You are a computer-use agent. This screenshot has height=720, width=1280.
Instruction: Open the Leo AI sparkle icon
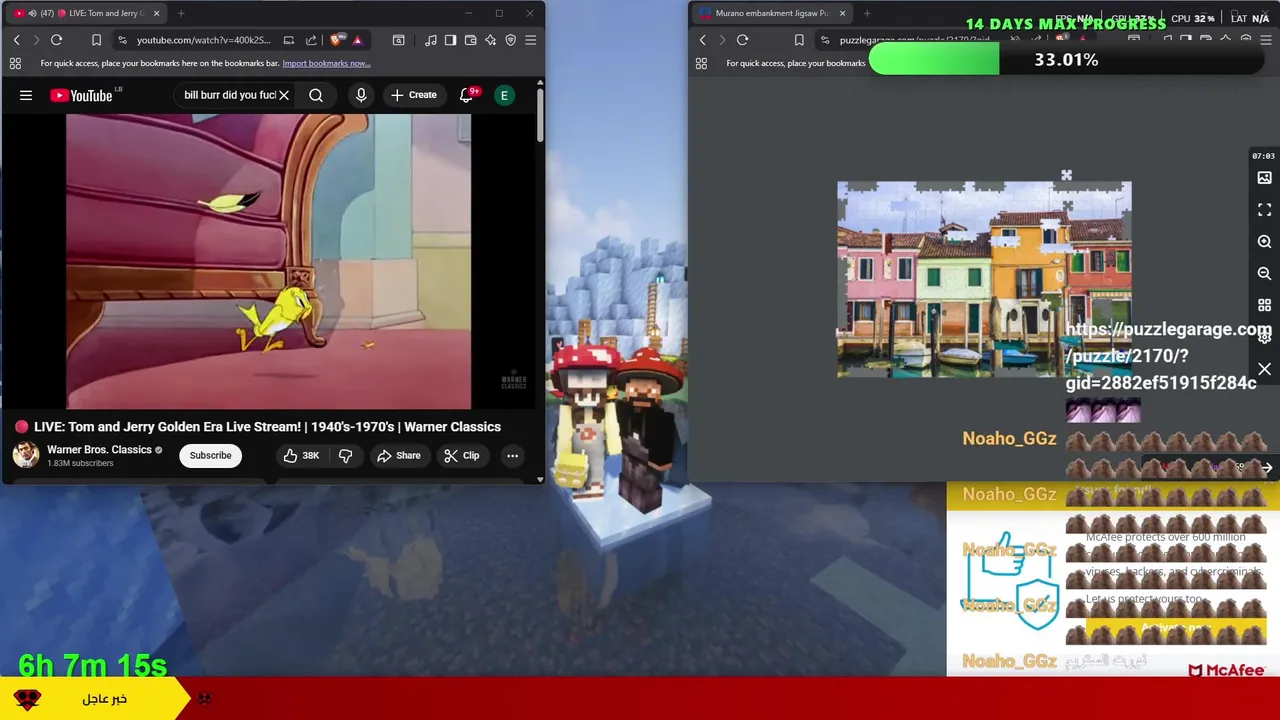click(x=490, y=40)
